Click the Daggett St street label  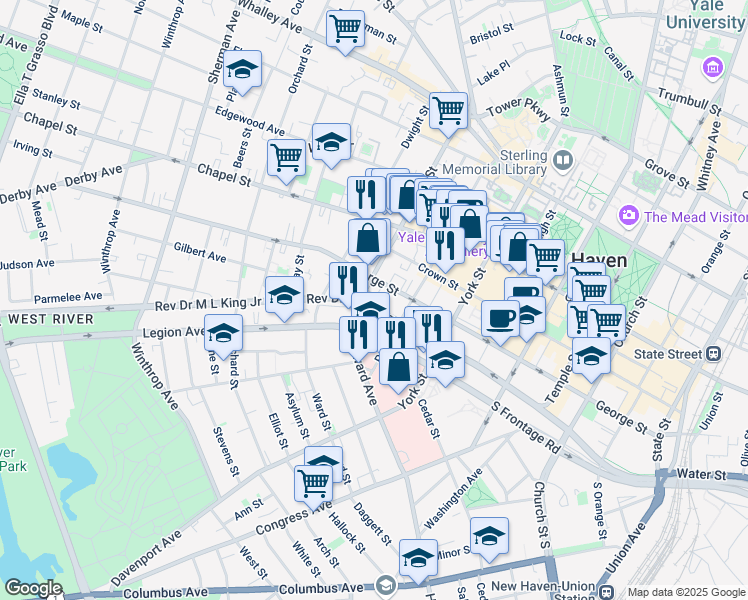click(x=372, y=524)
